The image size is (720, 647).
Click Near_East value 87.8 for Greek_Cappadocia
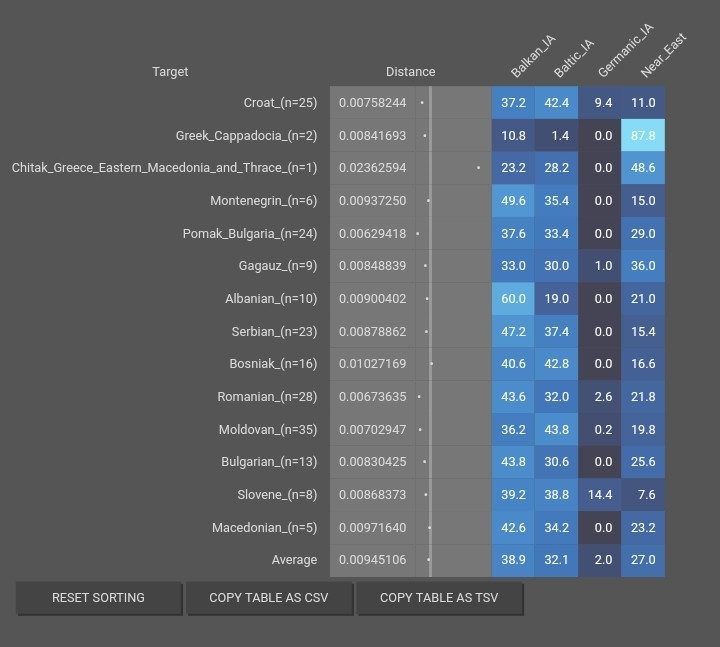643,136
